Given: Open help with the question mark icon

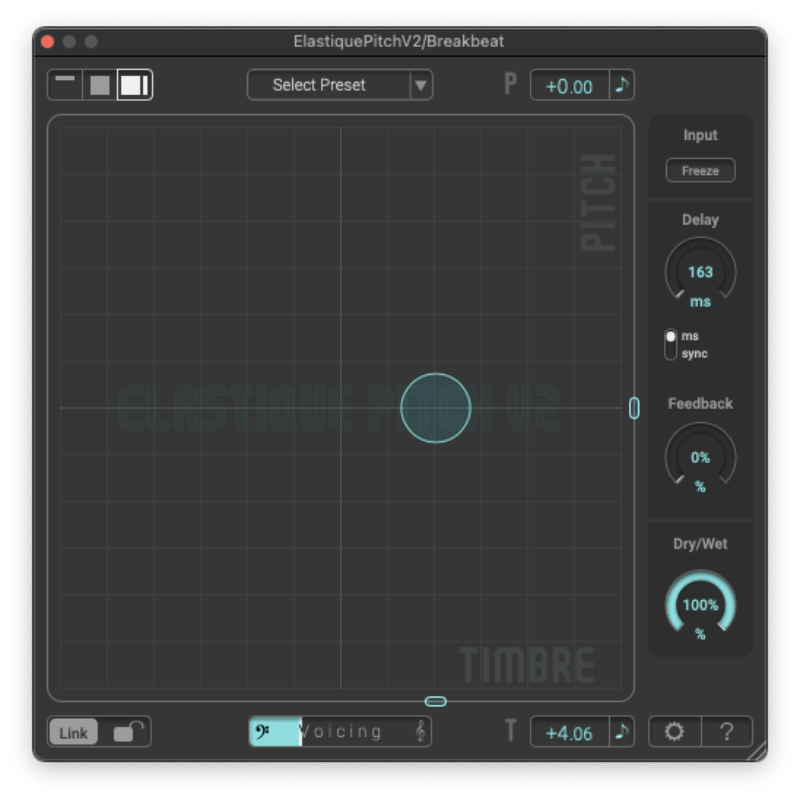Looking at the screenshot, I should tap(727, 732).
